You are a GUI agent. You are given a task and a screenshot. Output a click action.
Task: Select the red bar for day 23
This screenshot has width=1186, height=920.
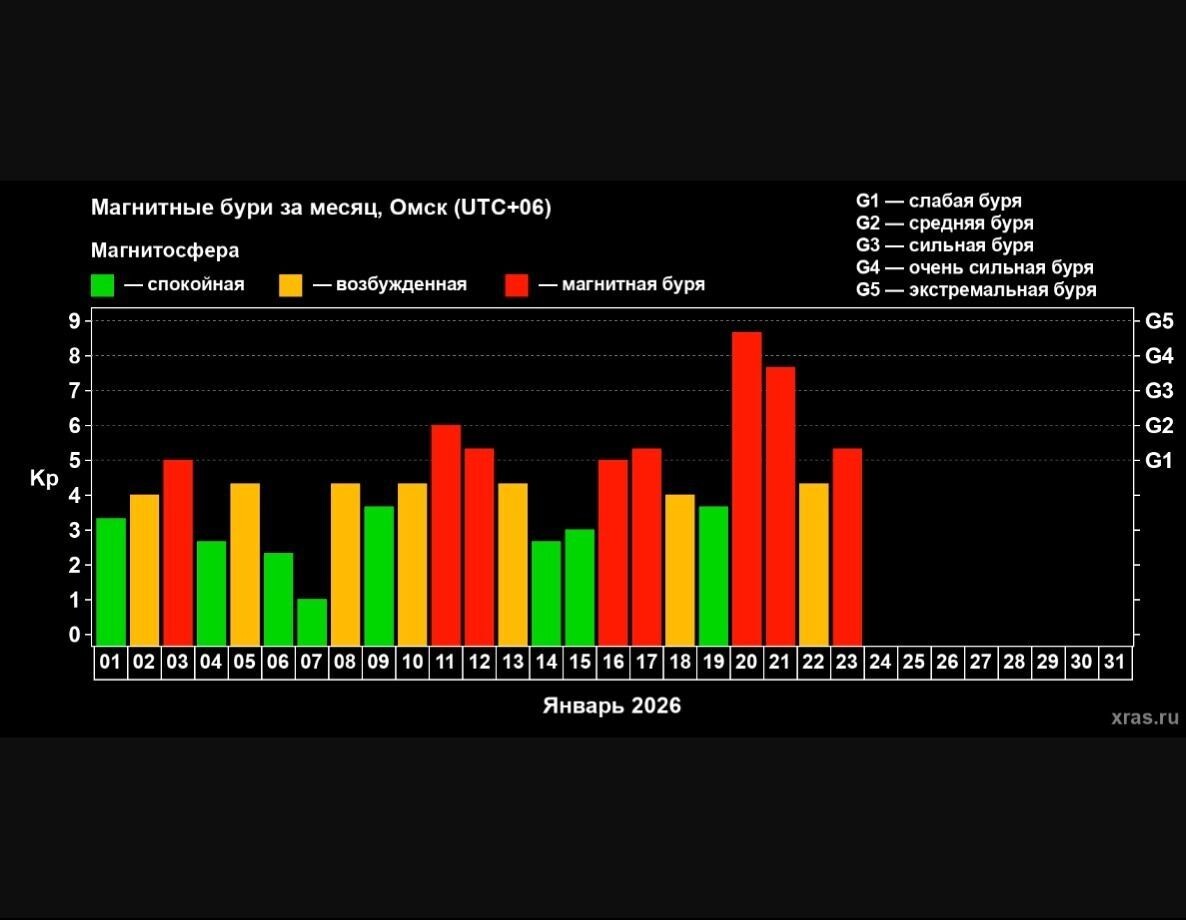tap(847, 547)
